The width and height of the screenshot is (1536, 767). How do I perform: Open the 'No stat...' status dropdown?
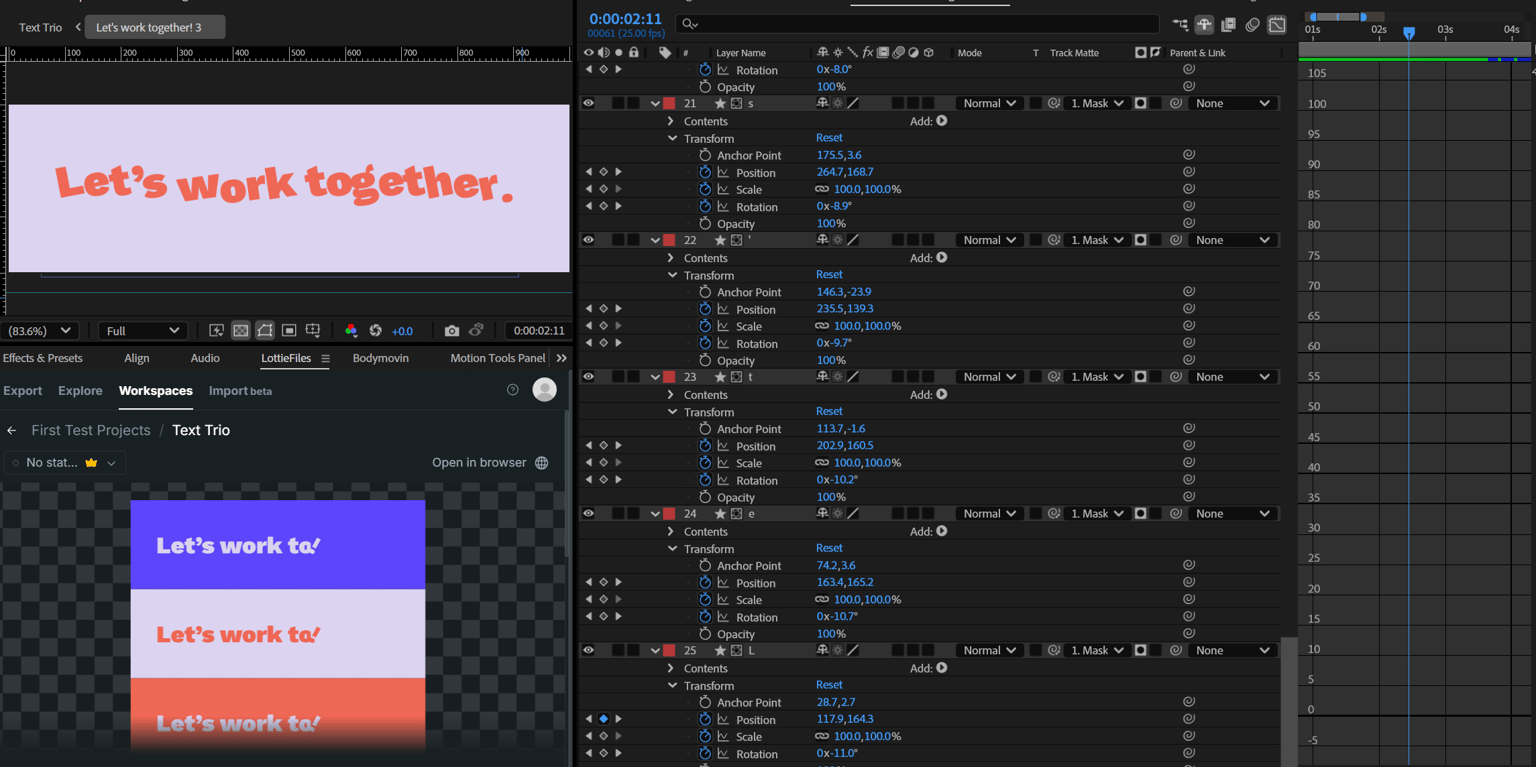click(65, 463)
